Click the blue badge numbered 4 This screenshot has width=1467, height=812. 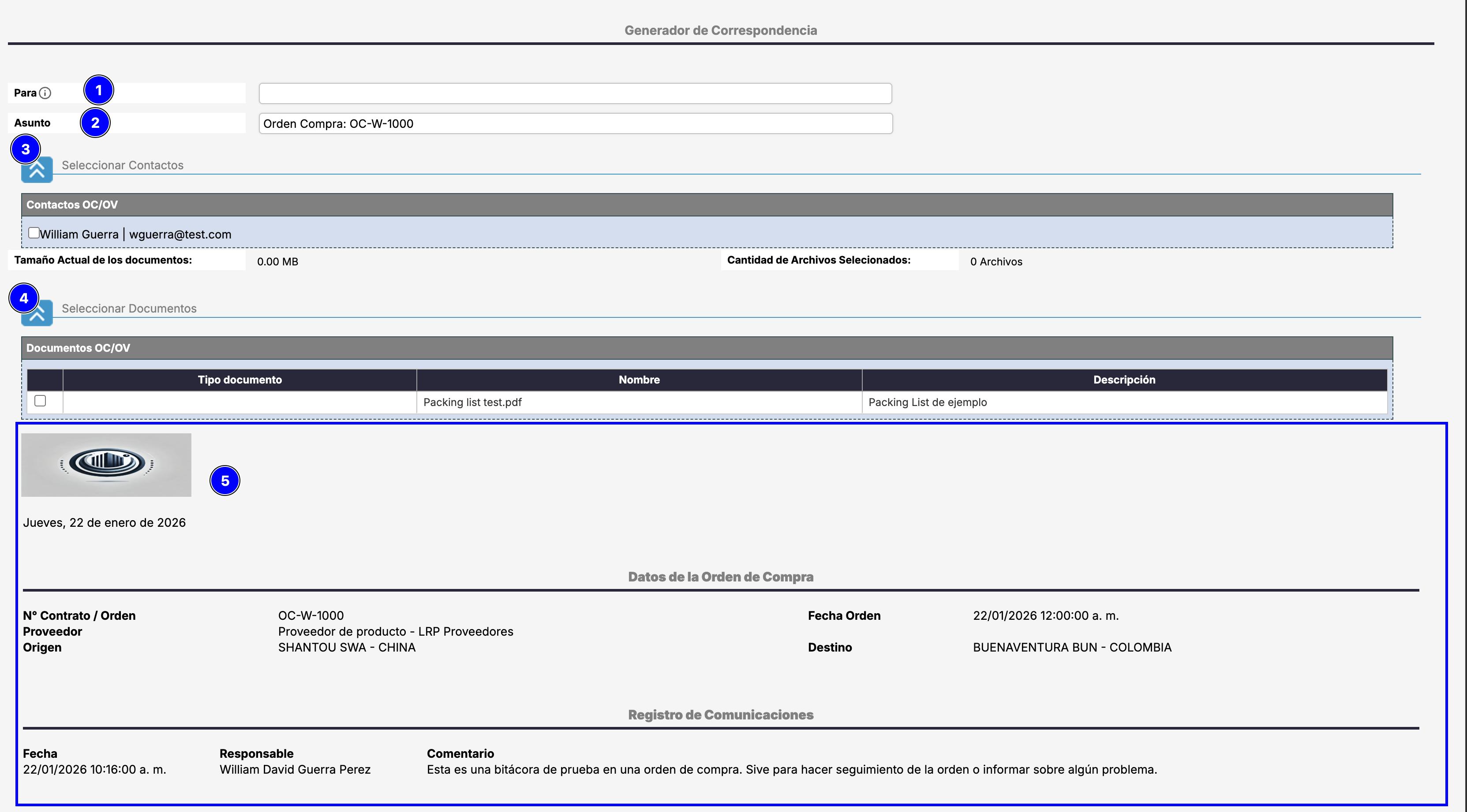point(23,298)
